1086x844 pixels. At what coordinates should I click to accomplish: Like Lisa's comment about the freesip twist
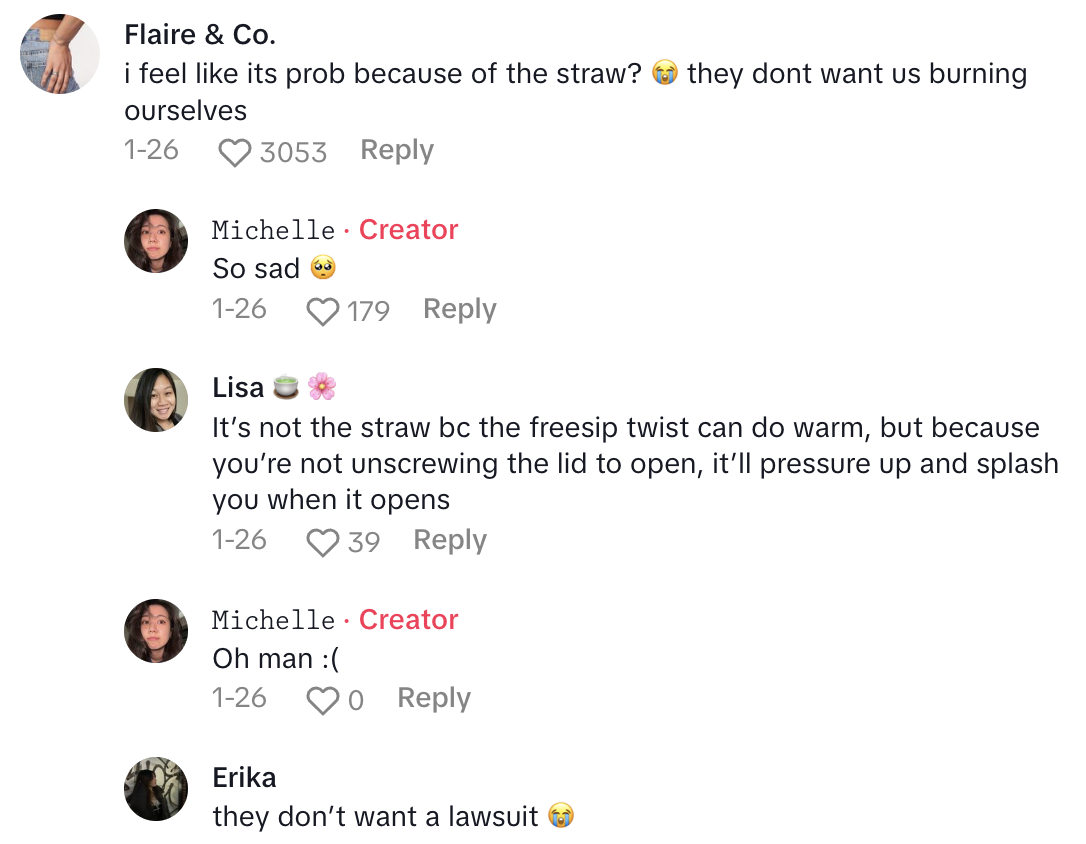click(322, 542)
